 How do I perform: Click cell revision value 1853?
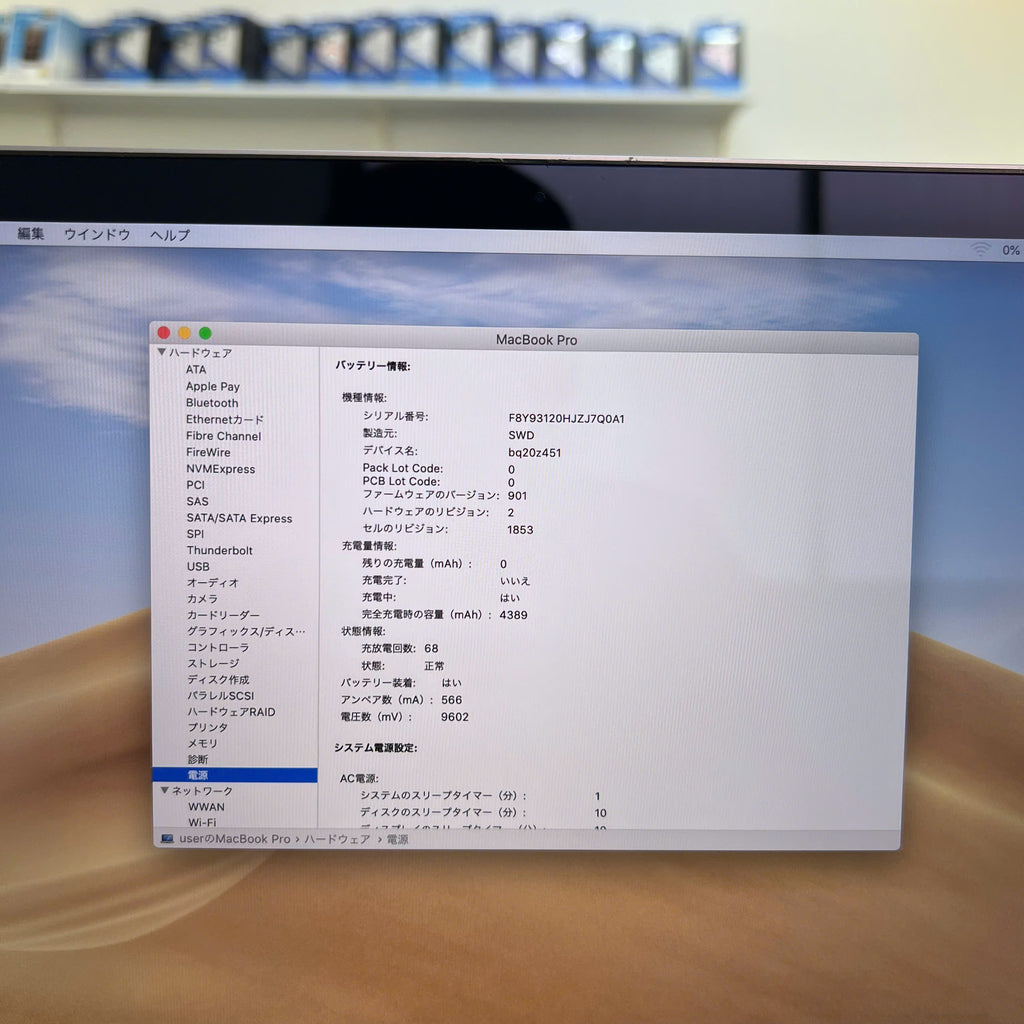pyautogui.click(x=520, y=530)
